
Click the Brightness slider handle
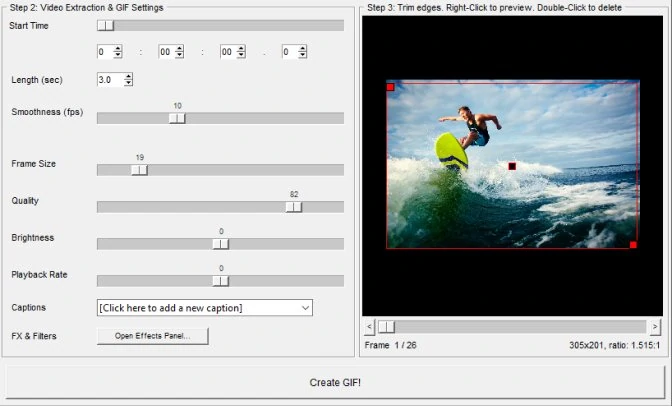click(x=221, y=244)
